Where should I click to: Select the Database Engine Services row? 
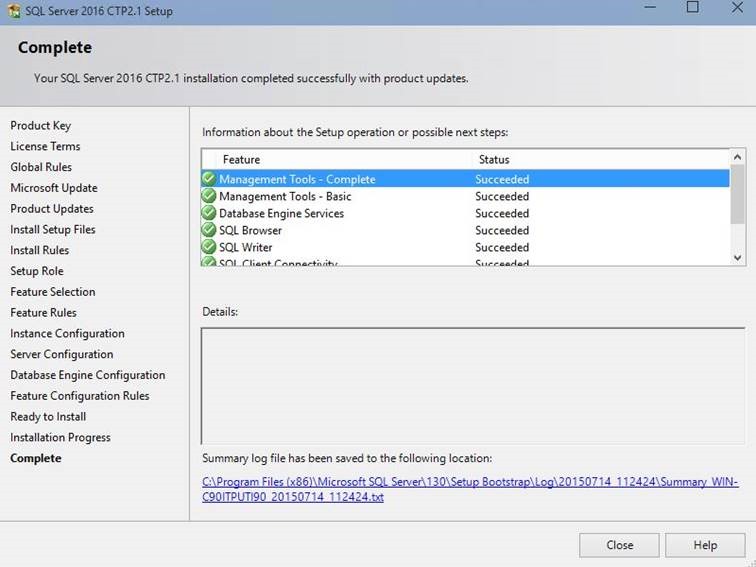[x=465, y=213]
